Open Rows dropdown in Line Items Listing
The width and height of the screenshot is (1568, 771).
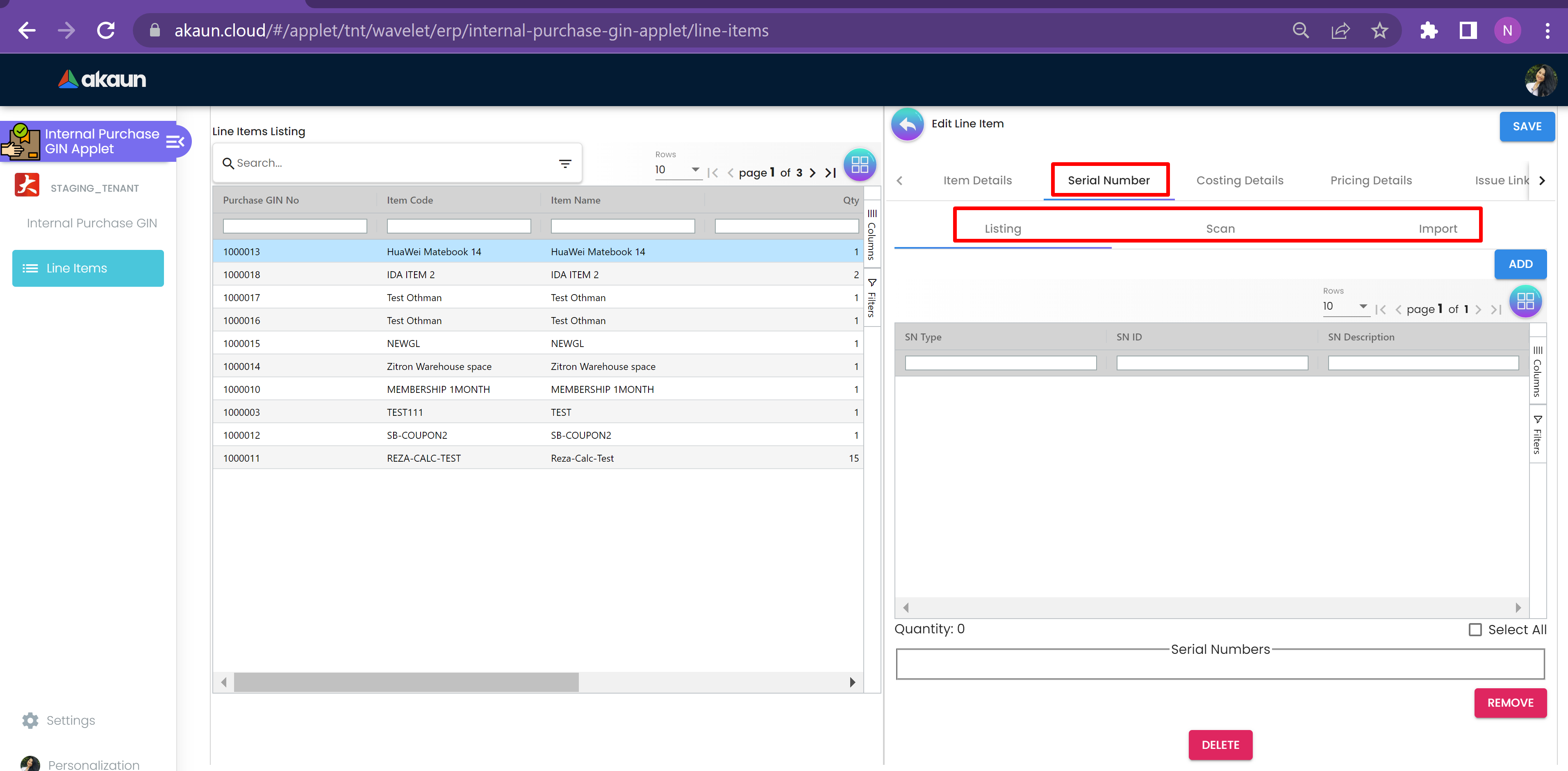(x=678, y=170)
